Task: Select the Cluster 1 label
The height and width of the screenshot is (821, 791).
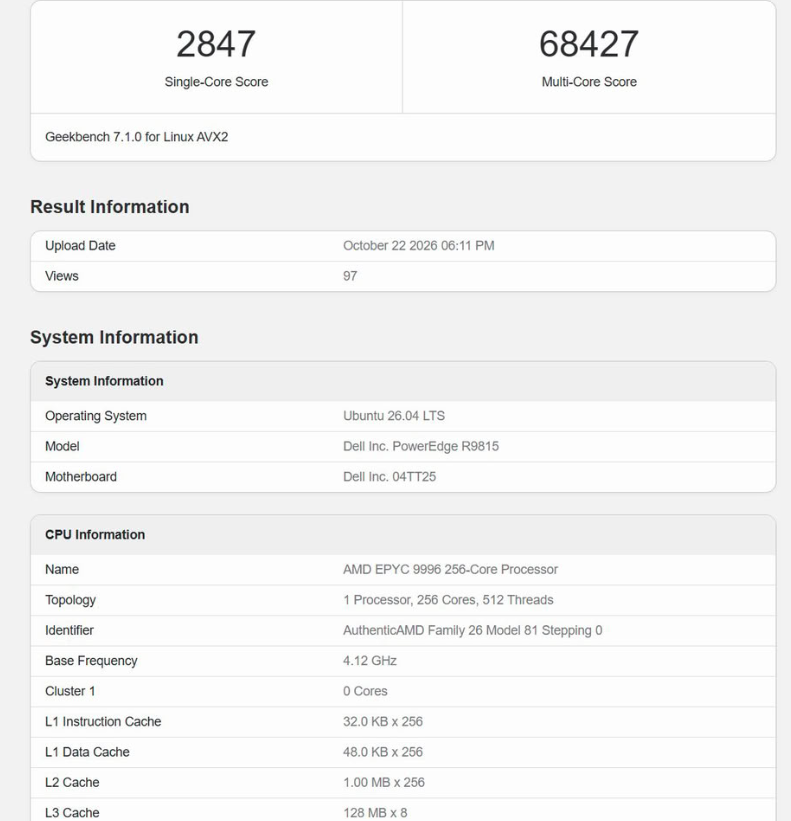Action: 70,691
